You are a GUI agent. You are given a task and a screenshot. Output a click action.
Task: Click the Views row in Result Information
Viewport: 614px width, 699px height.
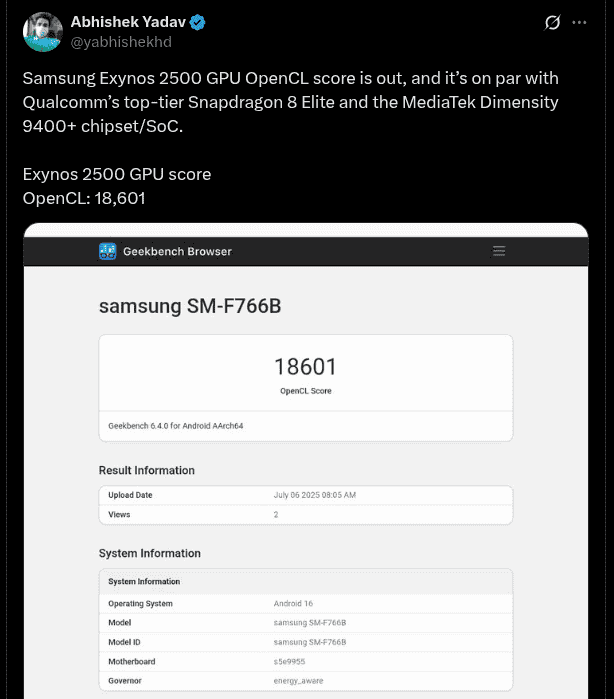pyautogui.click(x=305, y=514)
